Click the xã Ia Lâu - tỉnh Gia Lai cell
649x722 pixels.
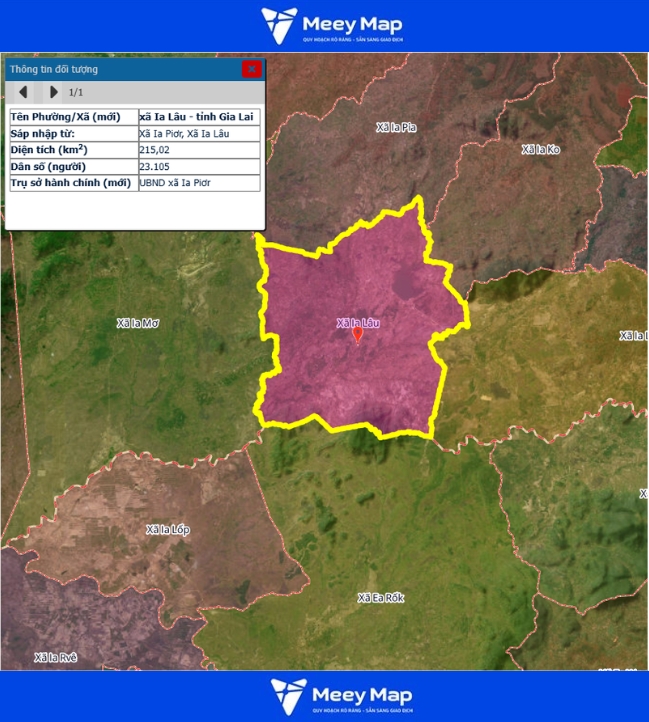point(198,117)
